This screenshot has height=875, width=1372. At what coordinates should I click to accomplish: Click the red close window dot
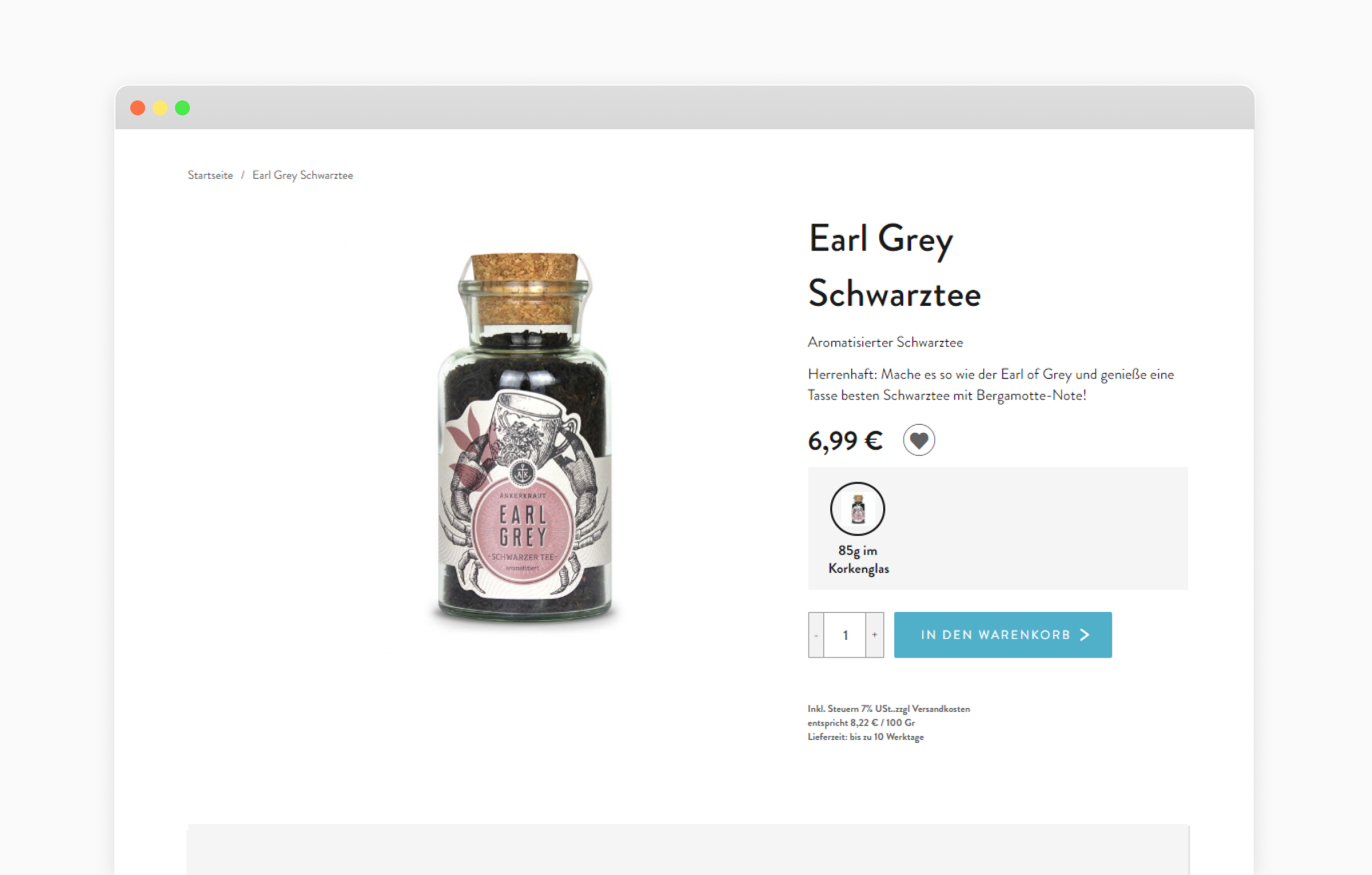pos(138,108)
